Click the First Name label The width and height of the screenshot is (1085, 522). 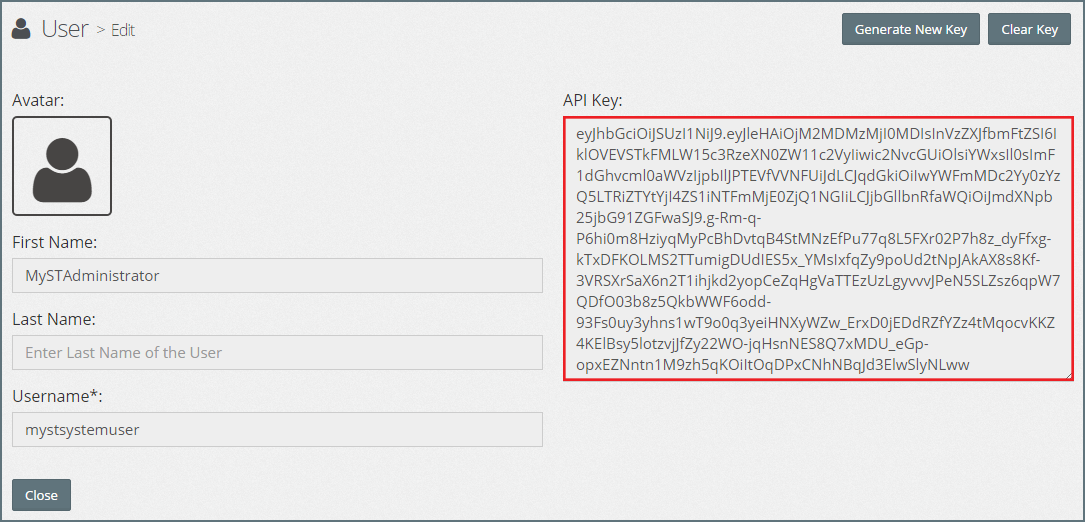click(54, 242)
